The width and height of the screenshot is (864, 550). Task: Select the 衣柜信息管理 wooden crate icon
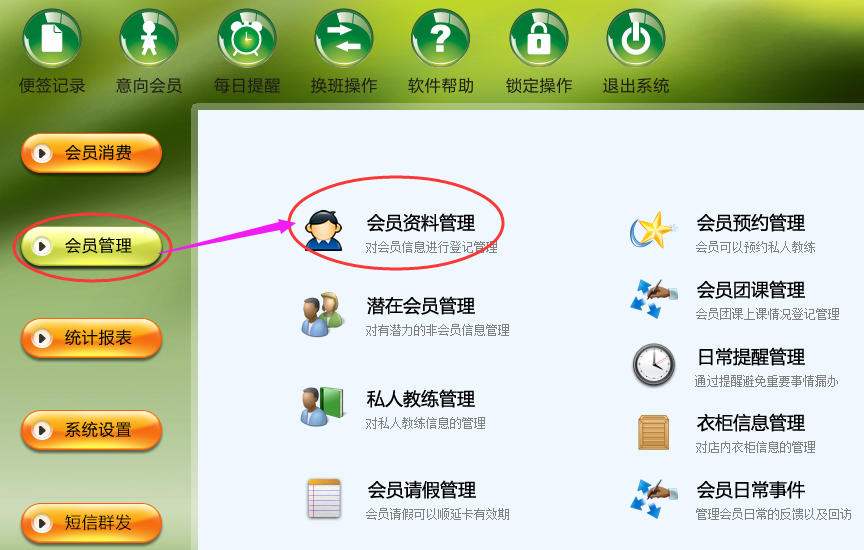(654, 433)
